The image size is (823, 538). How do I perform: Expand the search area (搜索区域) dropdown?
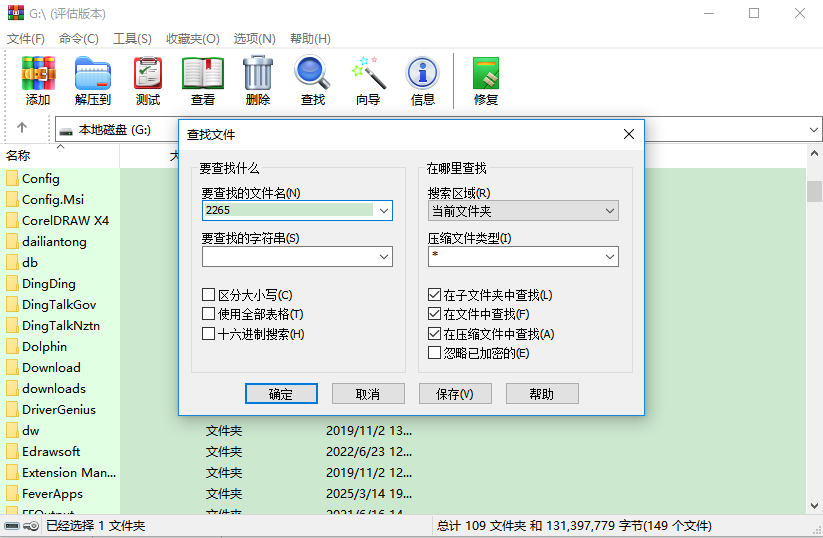[523, 211]
